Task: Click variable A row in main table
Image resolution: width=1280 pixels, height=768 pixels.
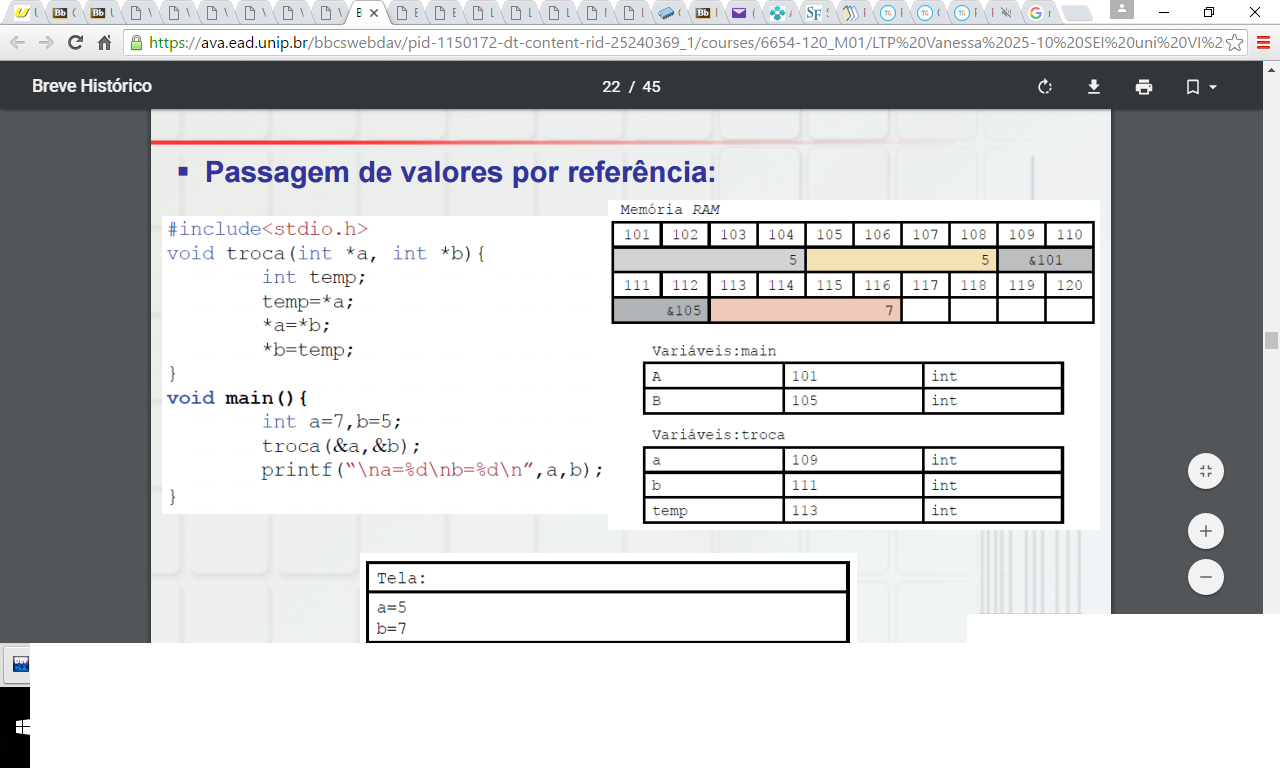Action: point(853,376)
